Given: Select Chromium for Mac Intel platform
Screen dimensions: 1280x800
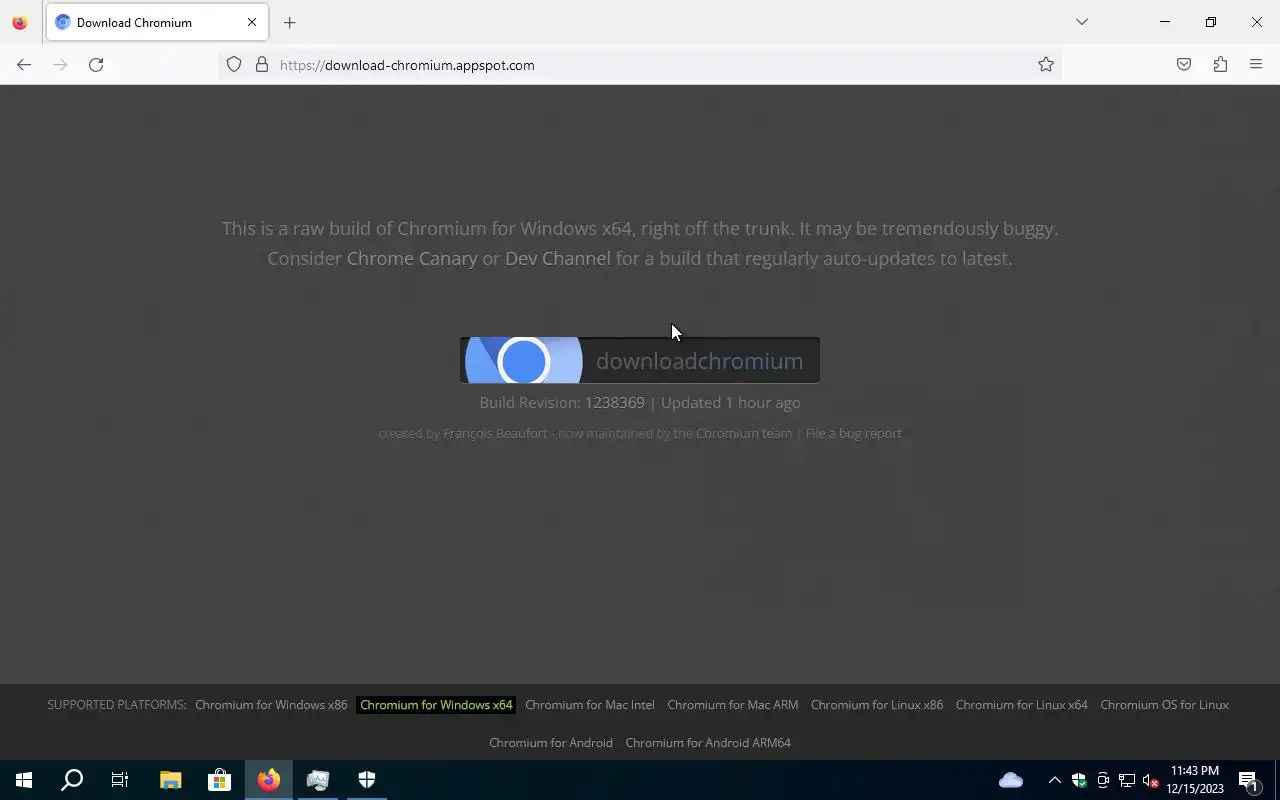Looking at the screenshot, I should coord(590,705).
